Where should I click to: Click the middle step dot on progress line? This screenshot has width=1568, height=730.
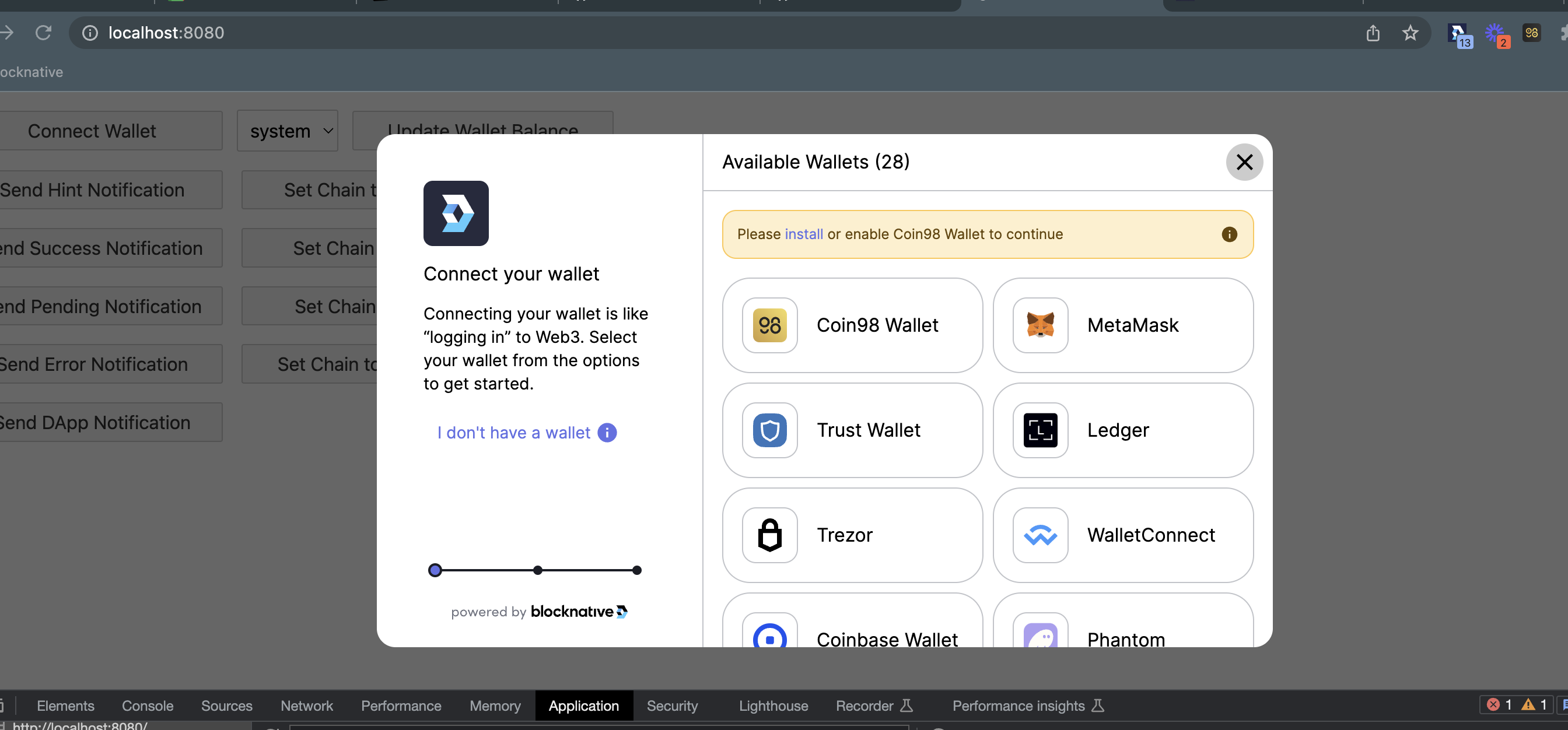click(537, 570)
